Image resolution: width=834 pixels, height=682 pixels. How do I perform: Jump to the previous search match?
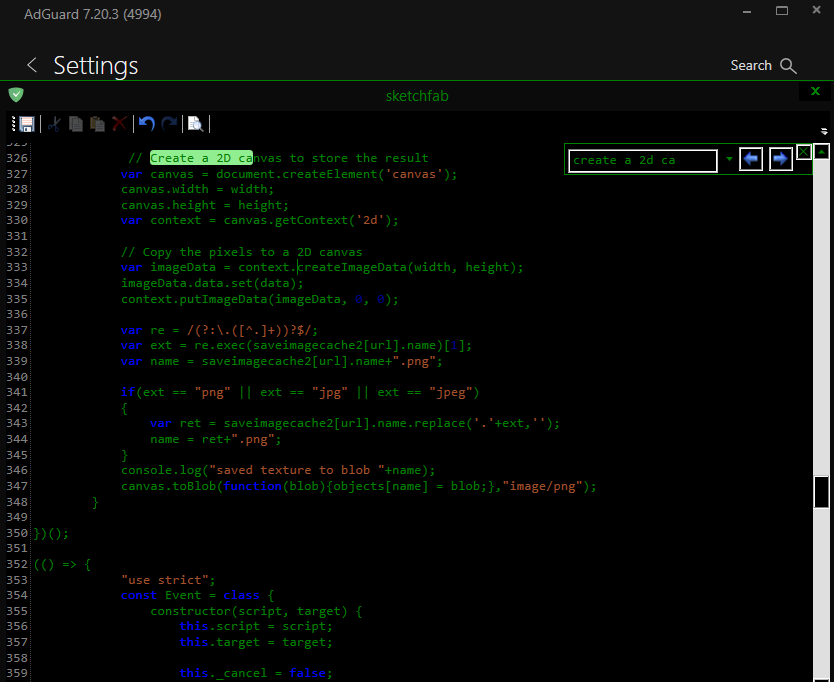coord(751,159)
